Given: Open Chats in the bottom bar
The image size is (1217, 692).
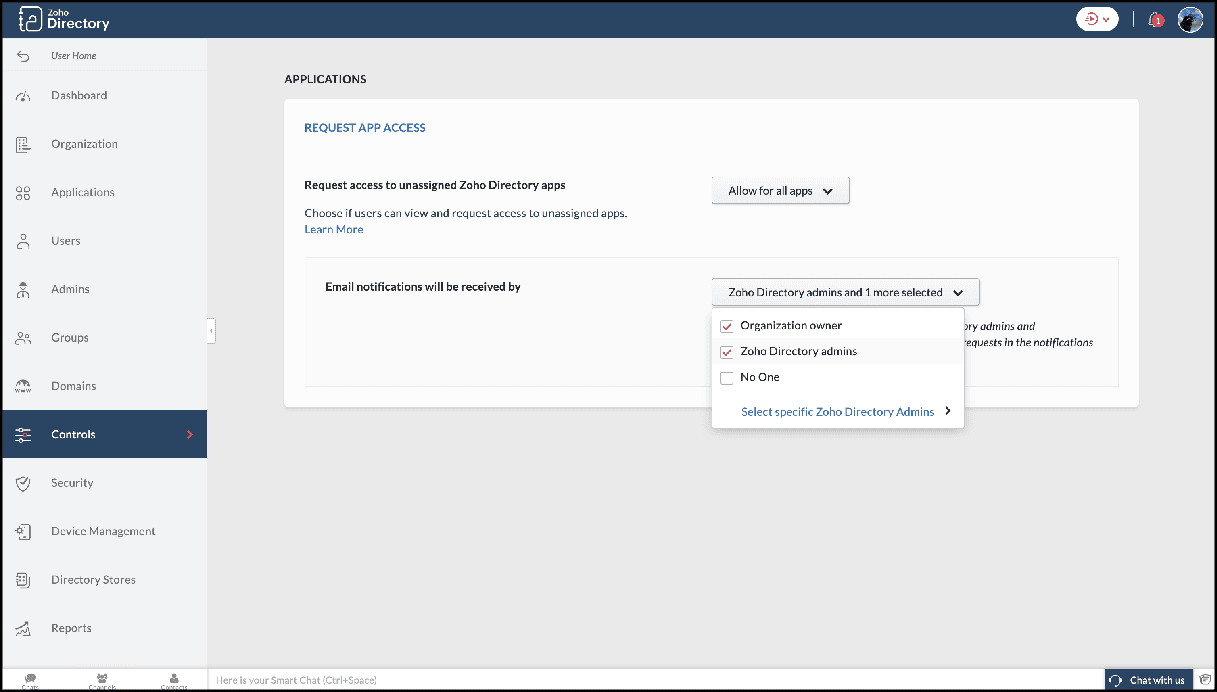Looking at the screenshot, I should click(31, 680).
